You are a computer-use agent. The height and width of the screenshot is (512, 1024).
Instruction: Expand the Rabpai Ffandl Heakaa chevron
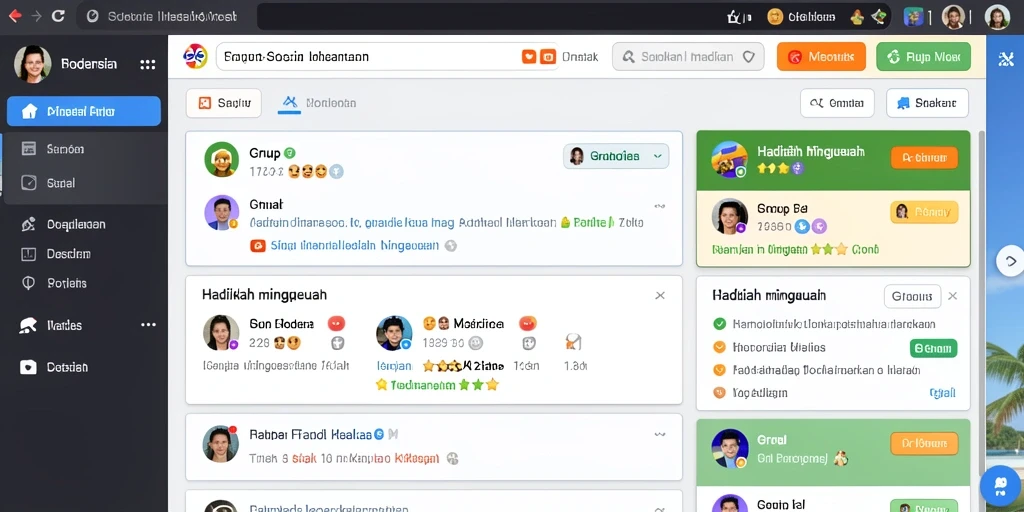point(660,434)
